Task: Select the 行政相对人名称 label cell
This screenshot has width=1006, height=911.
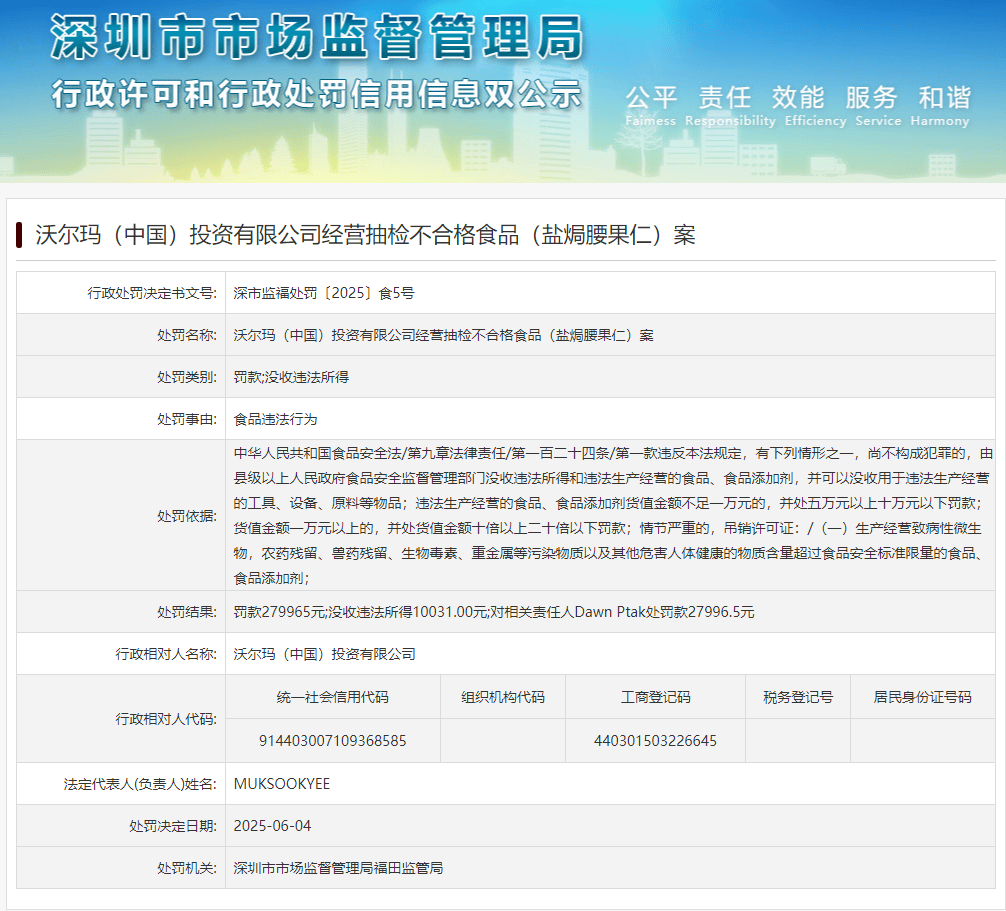Action: [121, 654]
